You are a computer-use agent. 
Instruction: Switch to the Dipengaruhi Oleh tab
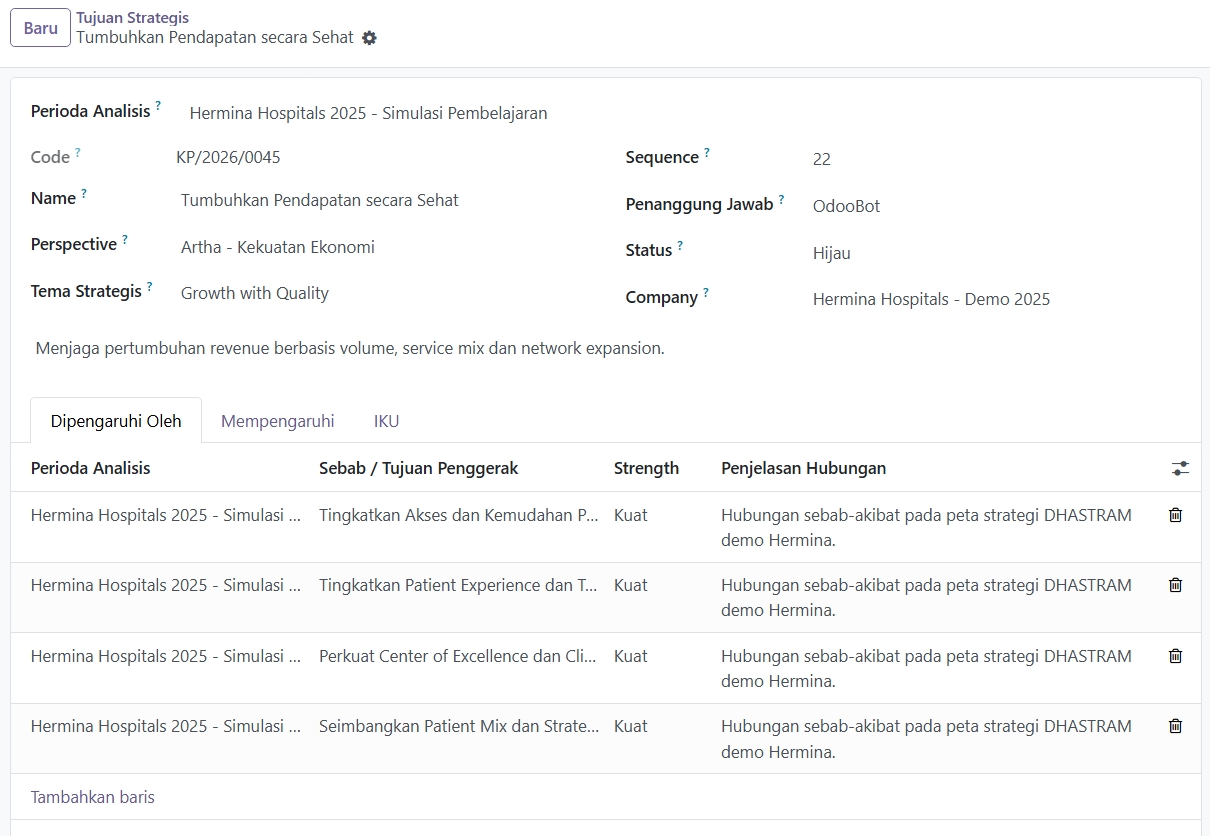[116, 421]
